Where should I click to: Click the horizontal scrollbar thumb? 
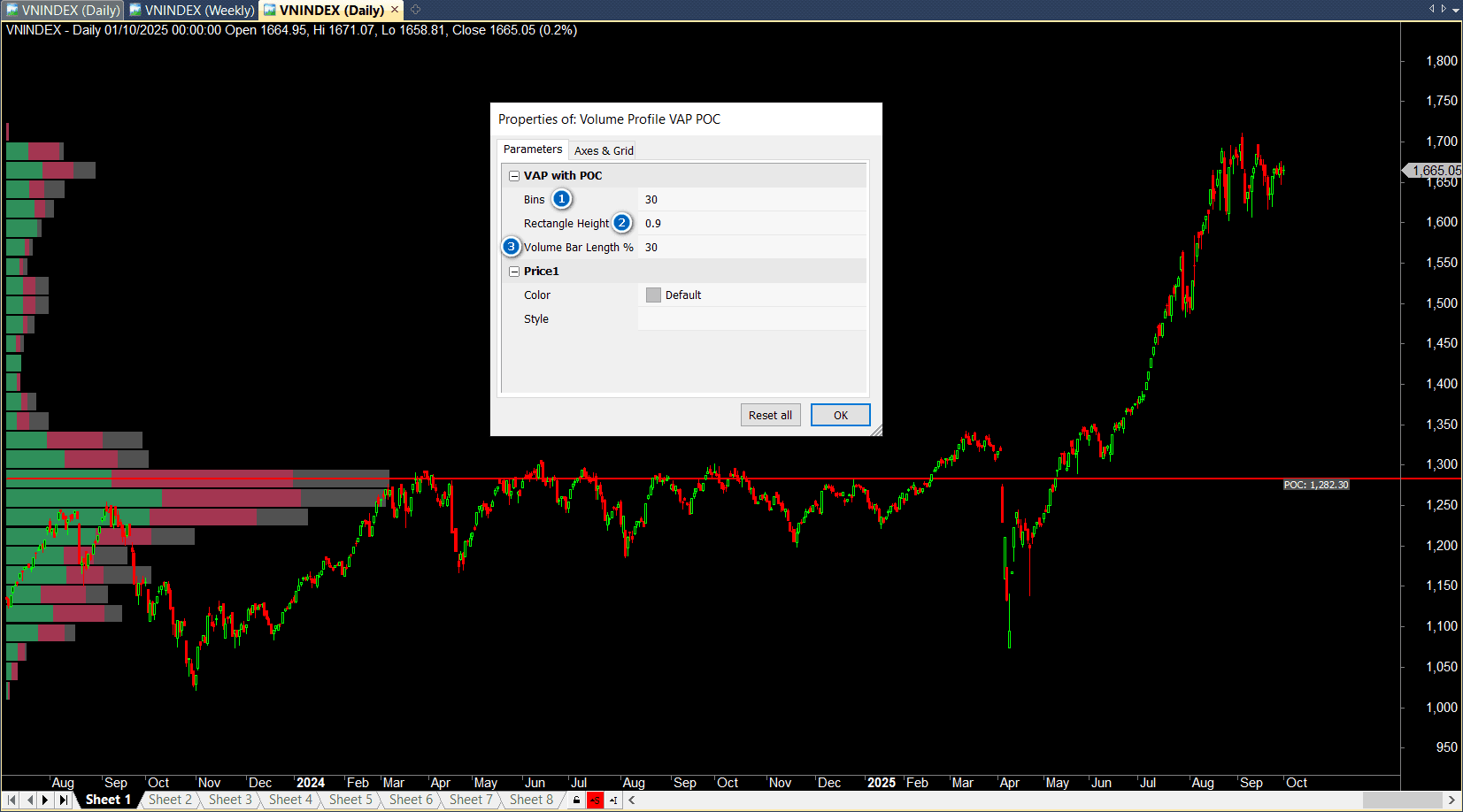[1403, 800]
